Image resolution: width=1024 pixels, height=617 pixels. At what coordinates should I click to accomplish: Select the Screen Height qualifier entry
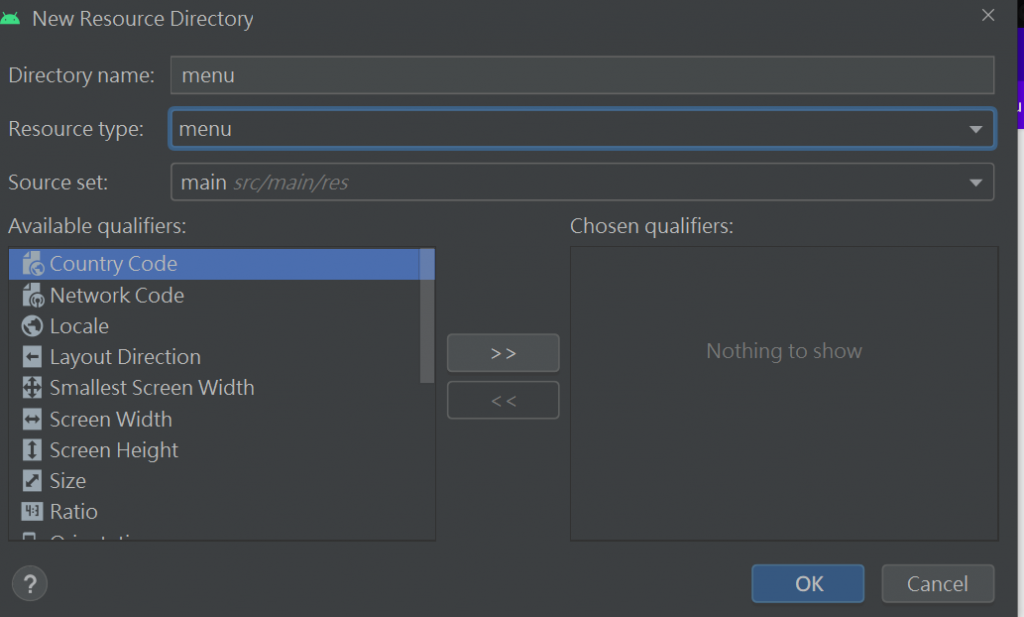tap(114, 450)
